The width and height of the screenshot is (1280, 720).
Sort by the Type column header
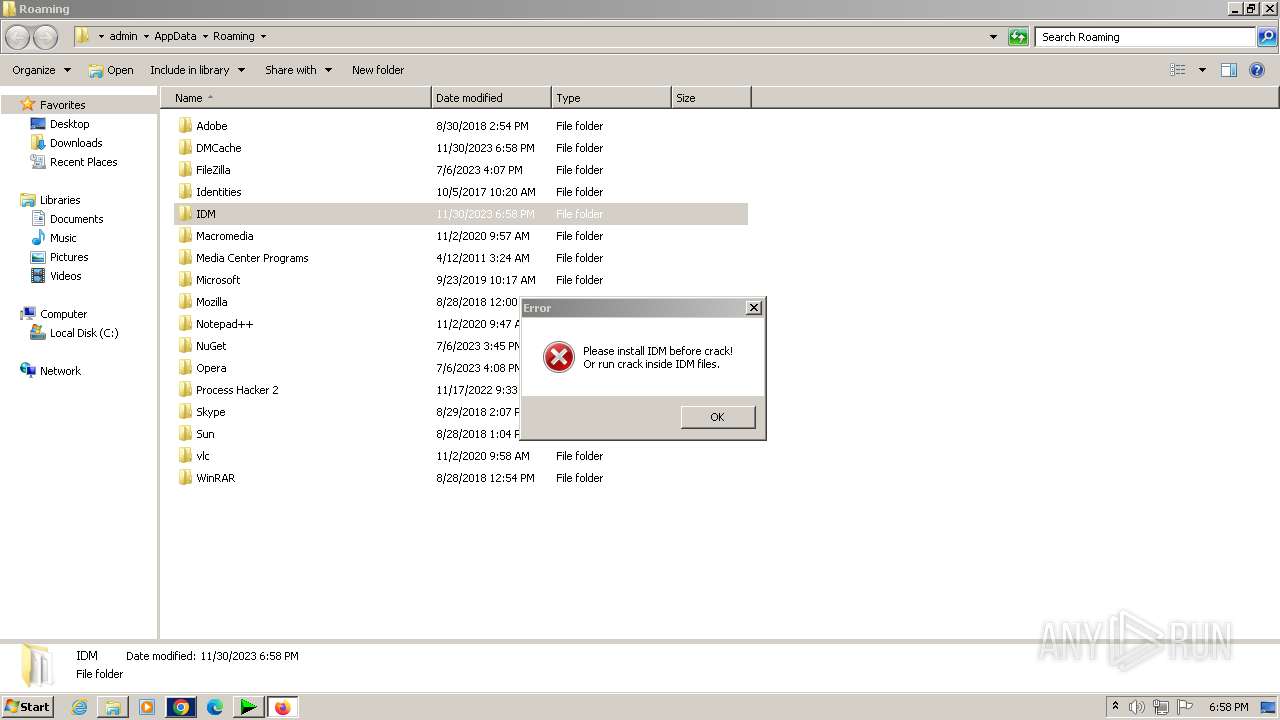tap(611, 98)
